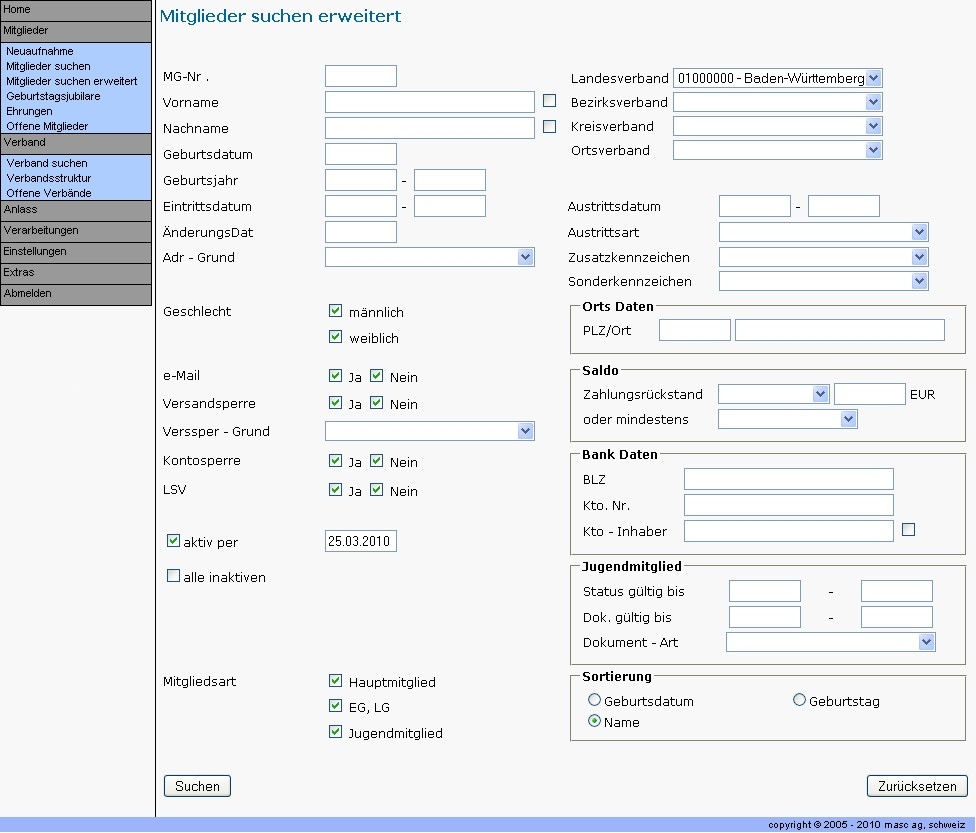Click Abmelden in the sidebar

tap(76, 294)
